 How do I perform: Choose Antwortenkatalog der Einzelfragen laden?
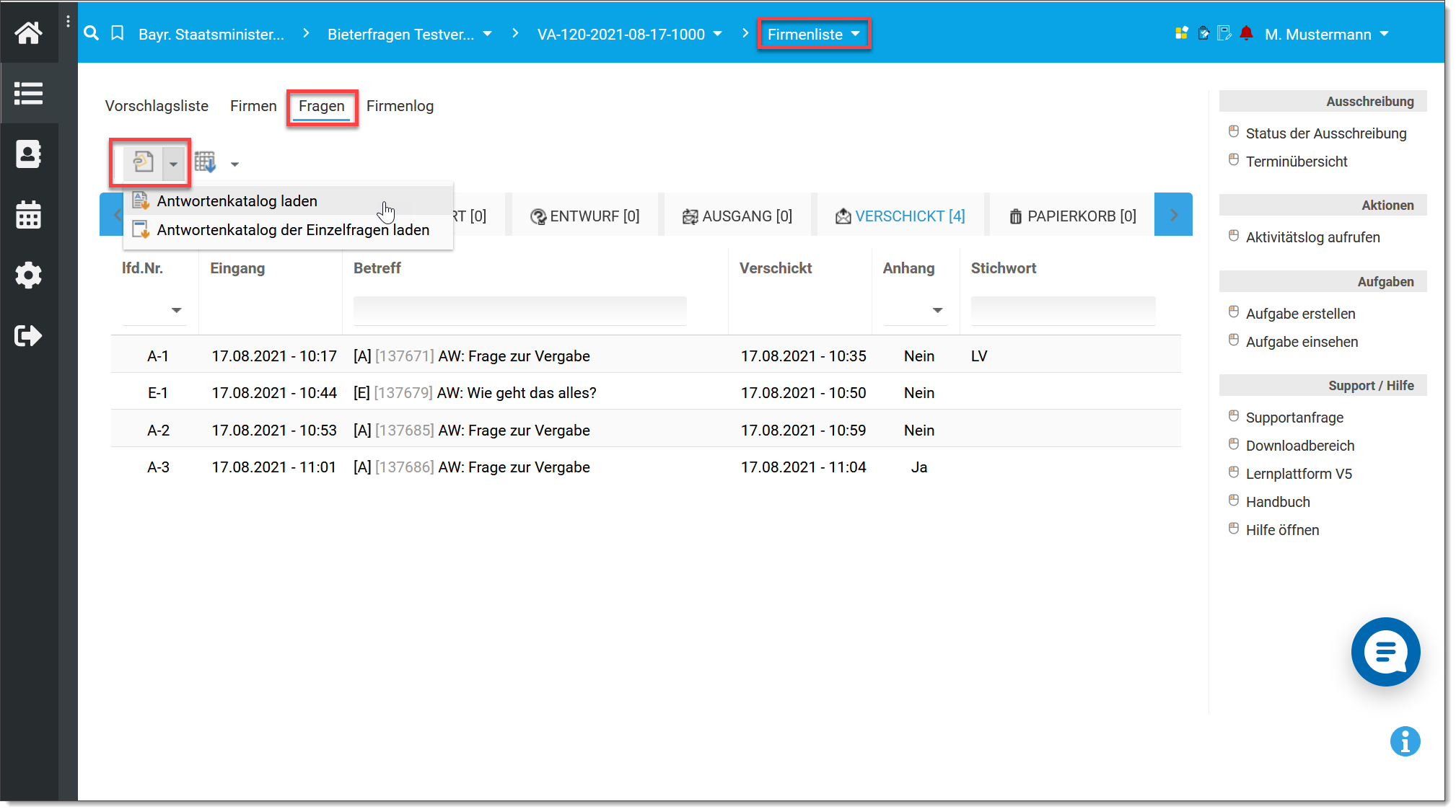click(289, 230)
